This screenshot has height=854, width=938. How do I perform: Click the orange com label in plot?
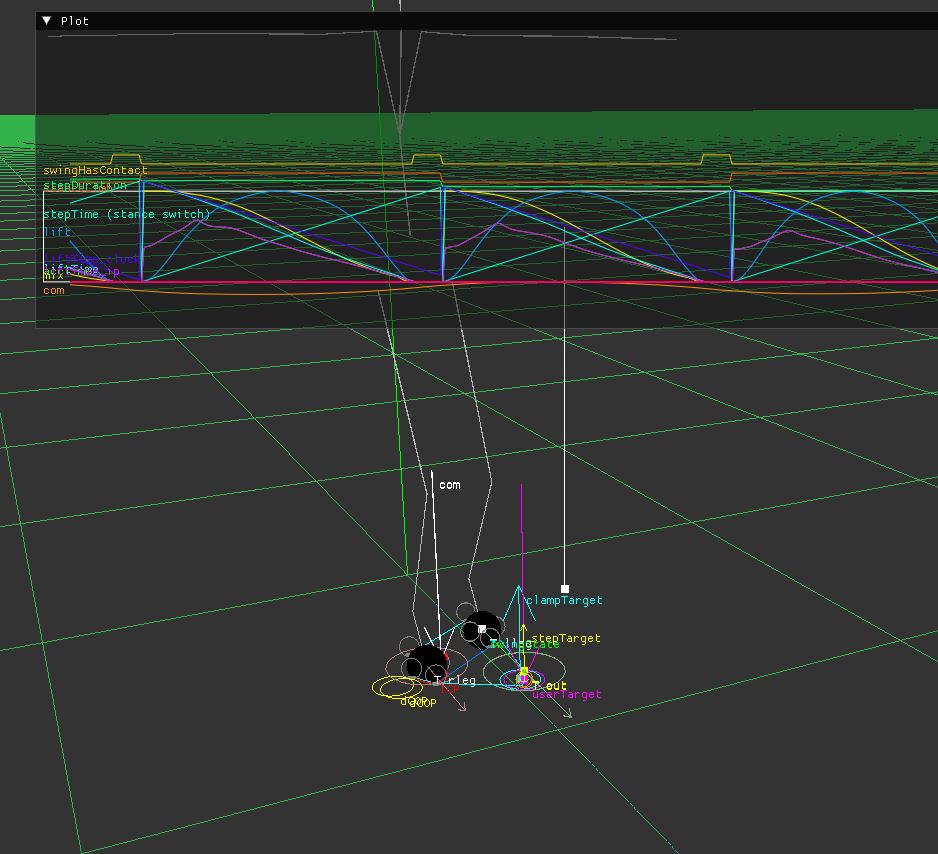(54, 291)
